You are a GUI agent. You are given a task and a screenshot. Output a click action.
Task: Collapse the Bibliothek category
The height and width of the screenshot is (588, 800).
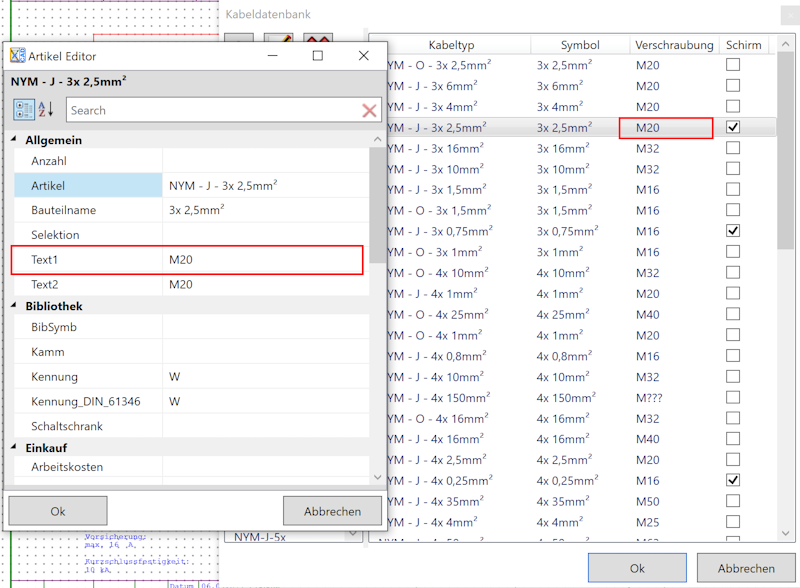pyautogui.click(x=15, y=306)
